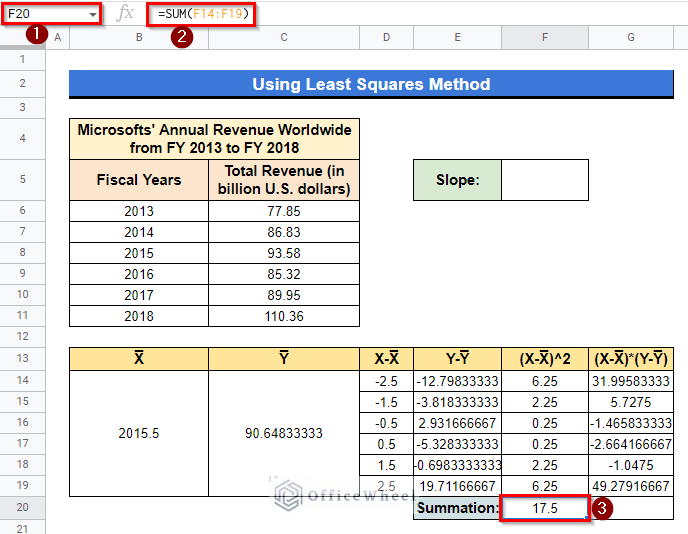Click the X̄ column header cell
The height and width of the screenshot is (534, 688).
139,359
